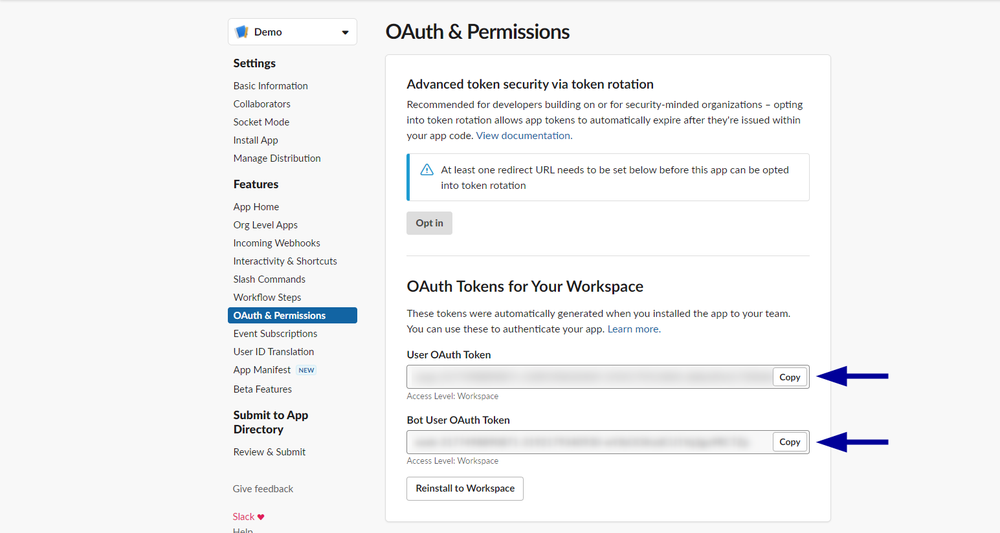
Task: Copy the User OAuth Token
Action: [x=790, y=377]
